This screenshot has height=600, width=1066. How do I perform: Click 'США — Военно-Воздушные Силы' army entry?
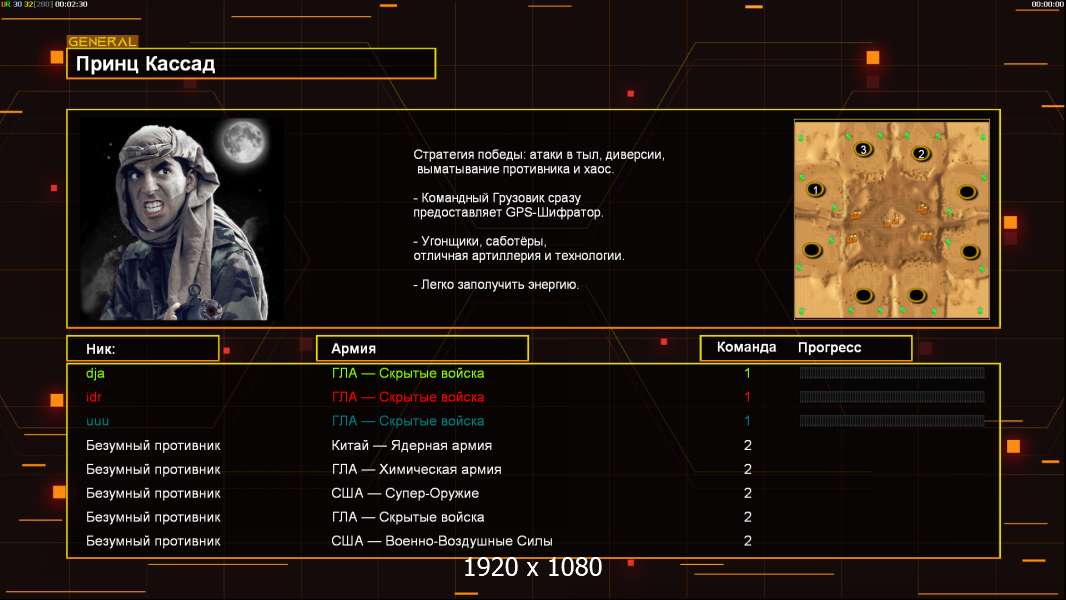coord(442,541)
